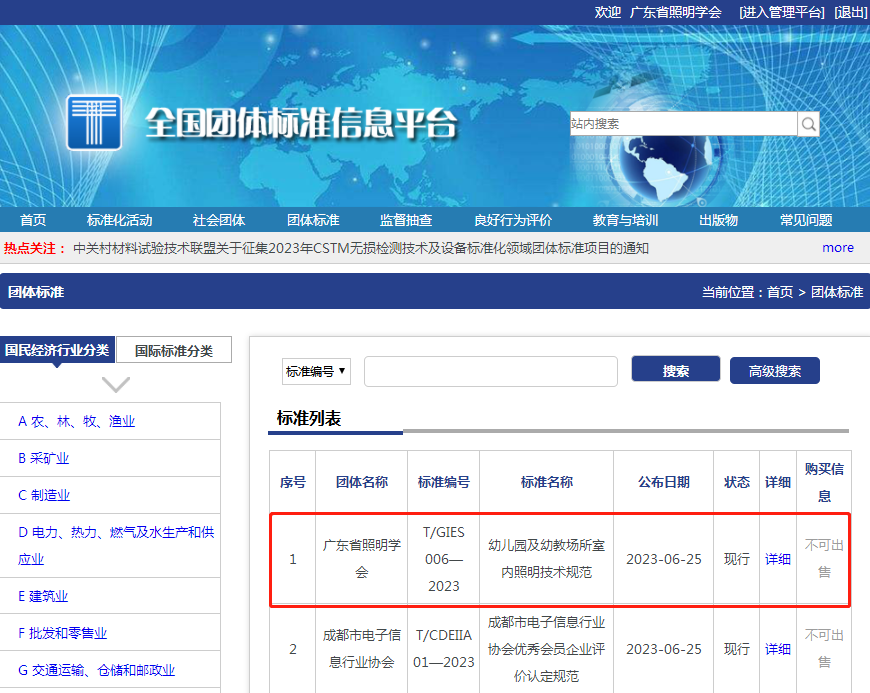This screenshot has width=870, height=693.
Task: Select category E 建筑业
Action: [43, 596]
